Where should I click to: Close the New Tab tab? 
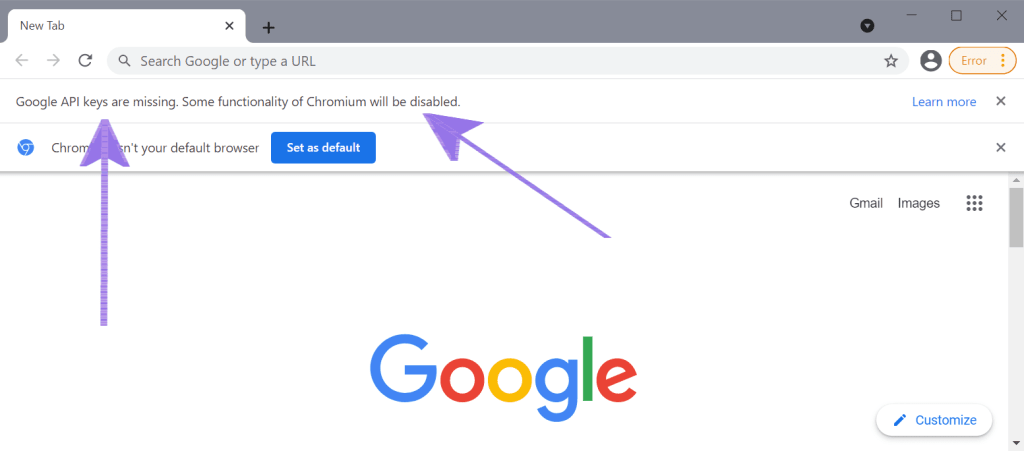(x=229, y=26)
